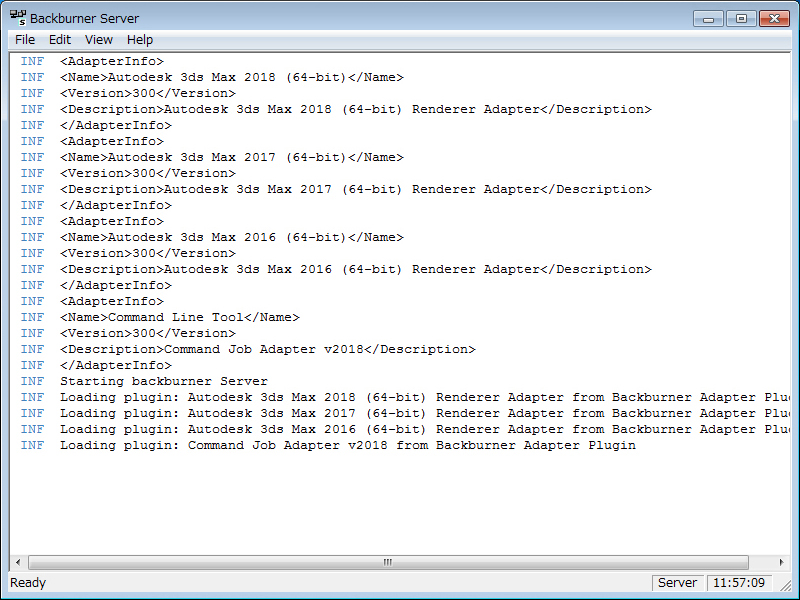
Task: Click the 'Command Job Adapter v2018' description line
Action: click(x=268, y=349)
